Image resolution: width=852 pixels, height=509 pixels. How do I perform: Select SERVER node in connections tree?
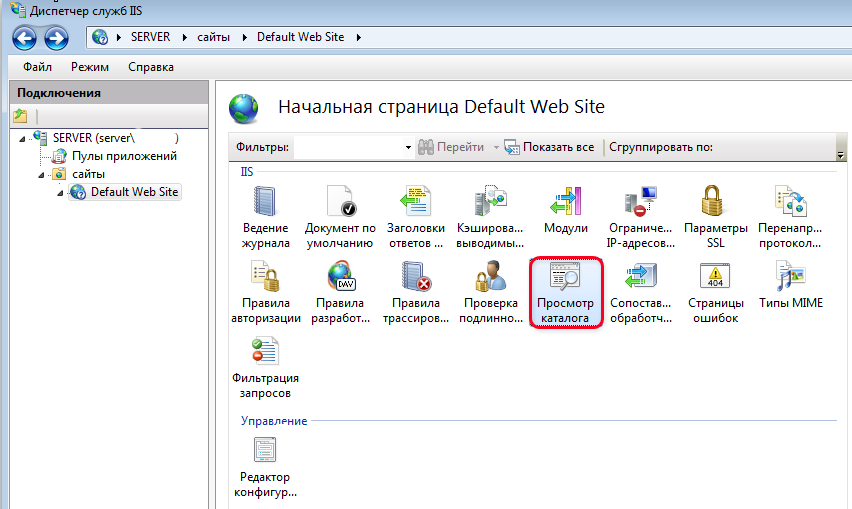coord(106,138)
